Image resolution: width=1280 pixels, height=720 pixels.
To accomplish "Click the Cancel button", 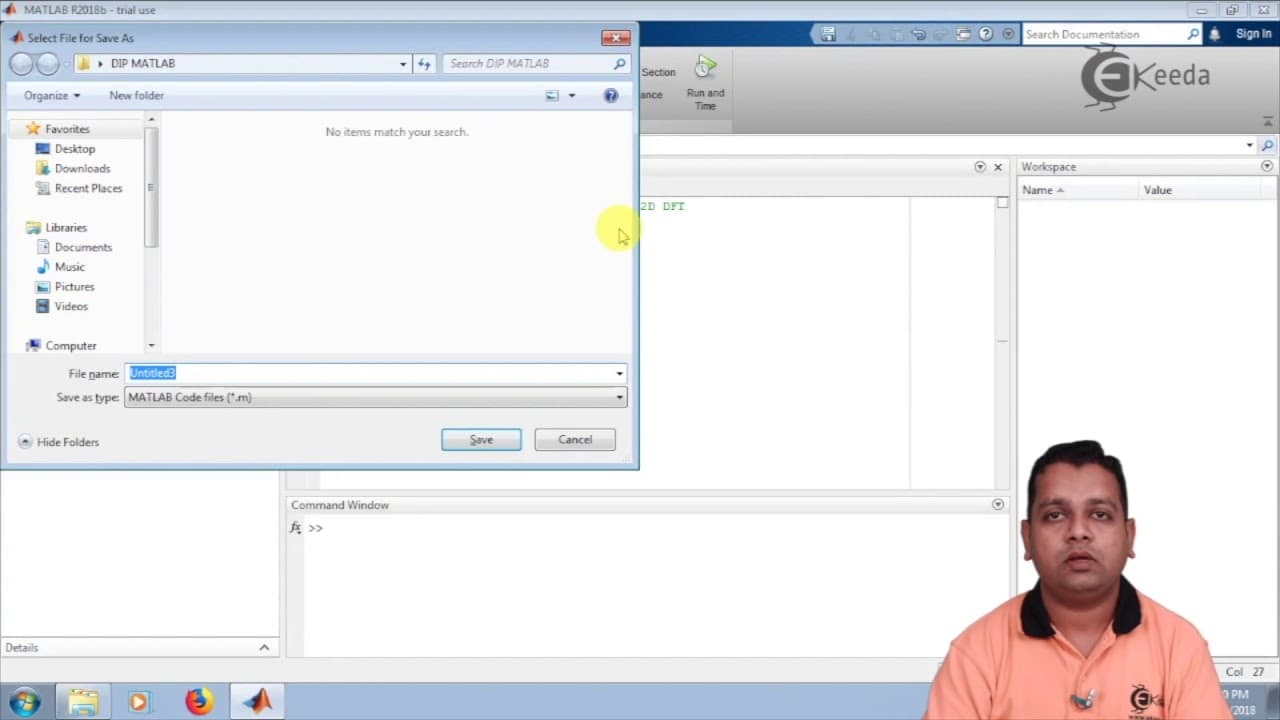I will coord(575,440).
